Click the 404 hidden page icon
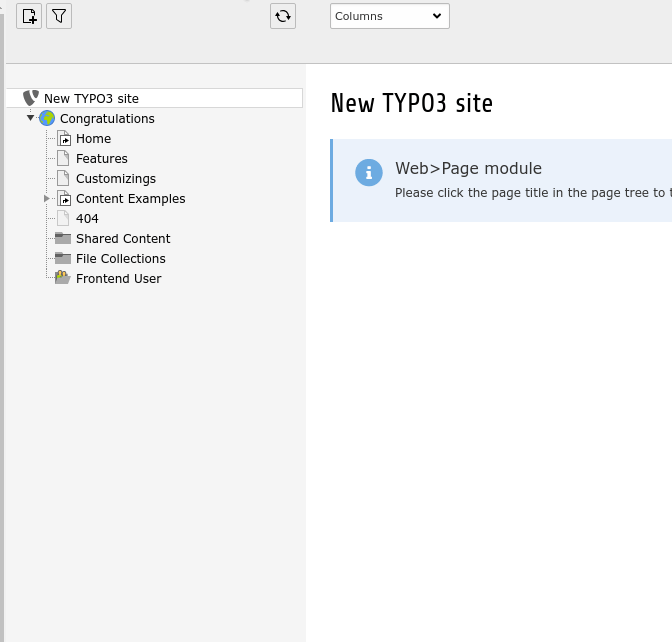The height and width of the screenshot is (642, 672). click(x=63, y=218)
